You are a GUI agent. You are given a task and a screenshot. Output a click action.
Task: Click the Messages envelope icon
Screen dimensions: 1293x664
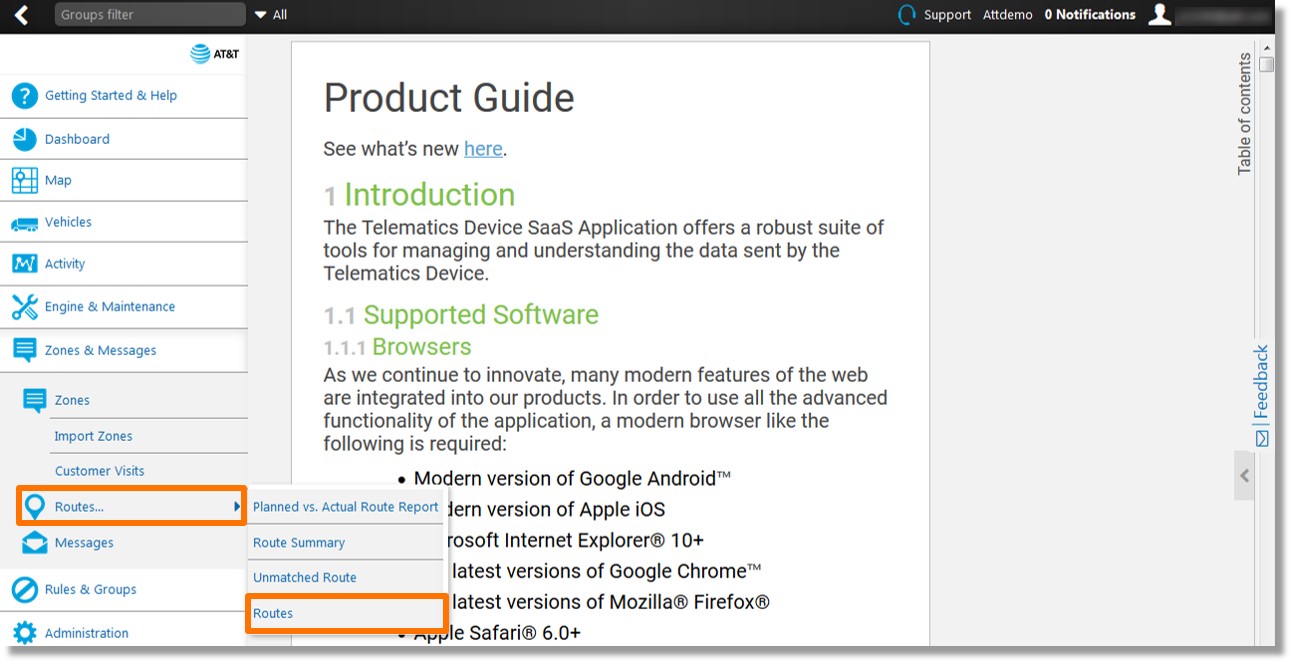35,543
